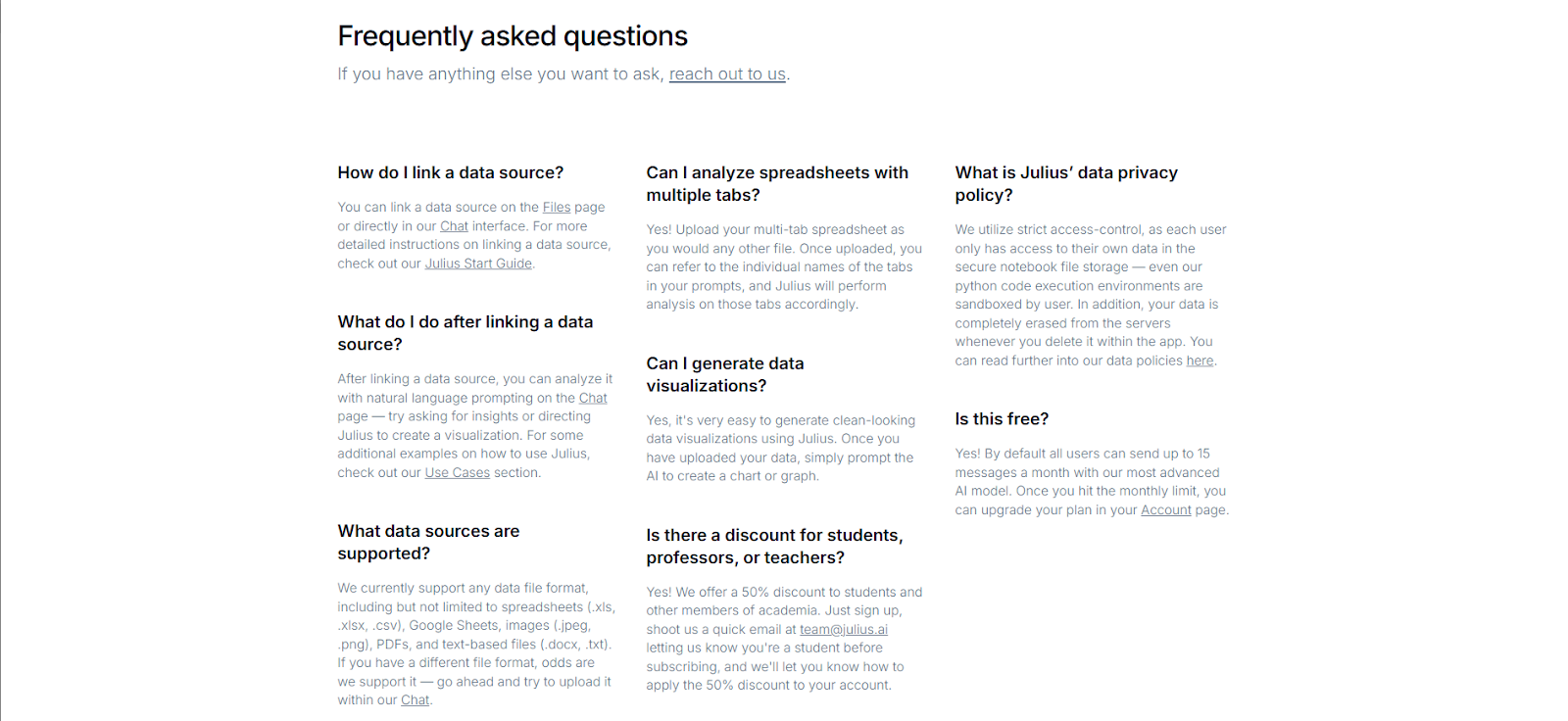The width and height of the screenshot is (1568, 721).
Task: Click the student discount question heading
Action: point(774,547)
